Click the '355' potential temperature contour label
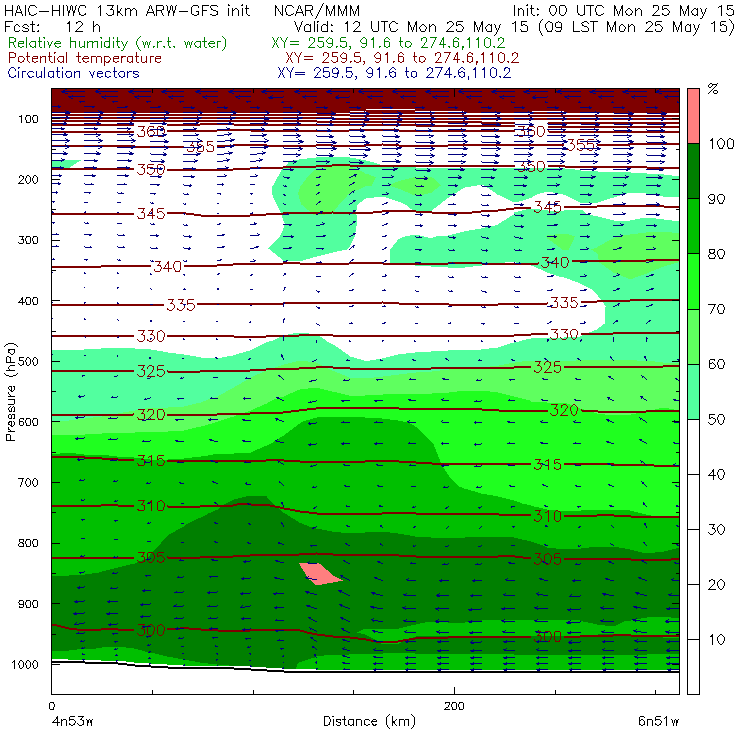The height and width of the screenshot is (740, 740). pyautogui.click(x=581, y=145)
